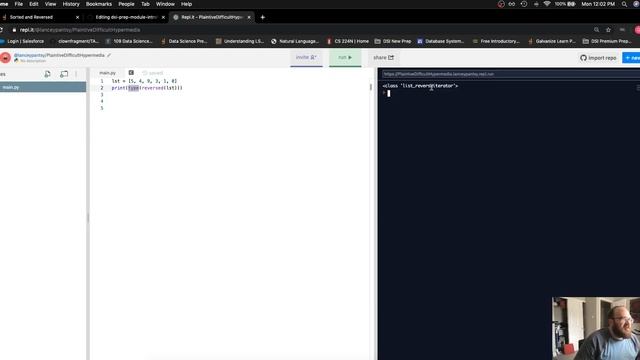Viewport: 640px width, 360px height.
Task: Switch to Sorted and Reversed browser tab
Action: 31,17
